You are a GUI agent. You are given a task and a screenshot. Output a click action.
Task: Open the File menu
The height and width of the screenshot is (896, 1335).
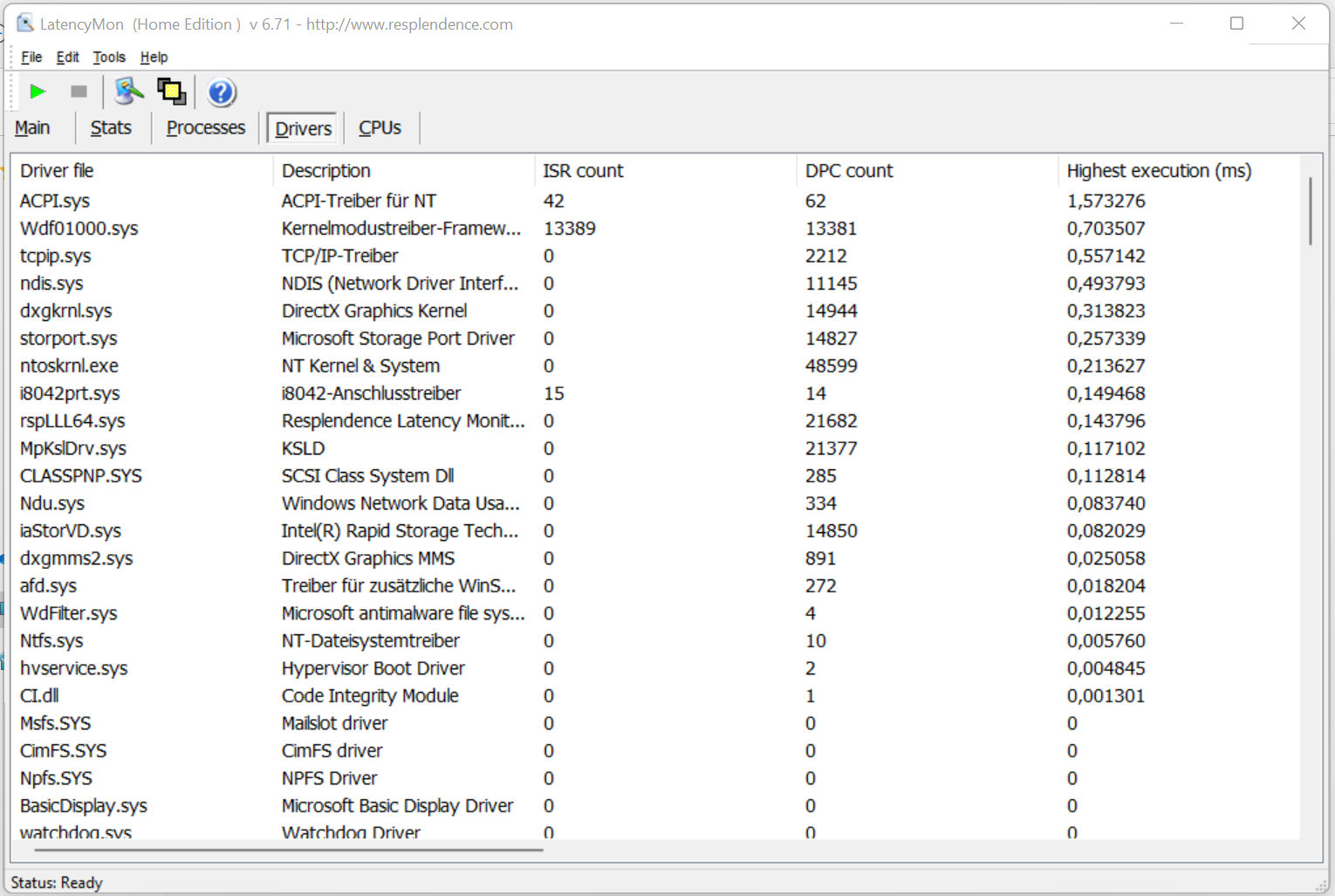(31, 58)
